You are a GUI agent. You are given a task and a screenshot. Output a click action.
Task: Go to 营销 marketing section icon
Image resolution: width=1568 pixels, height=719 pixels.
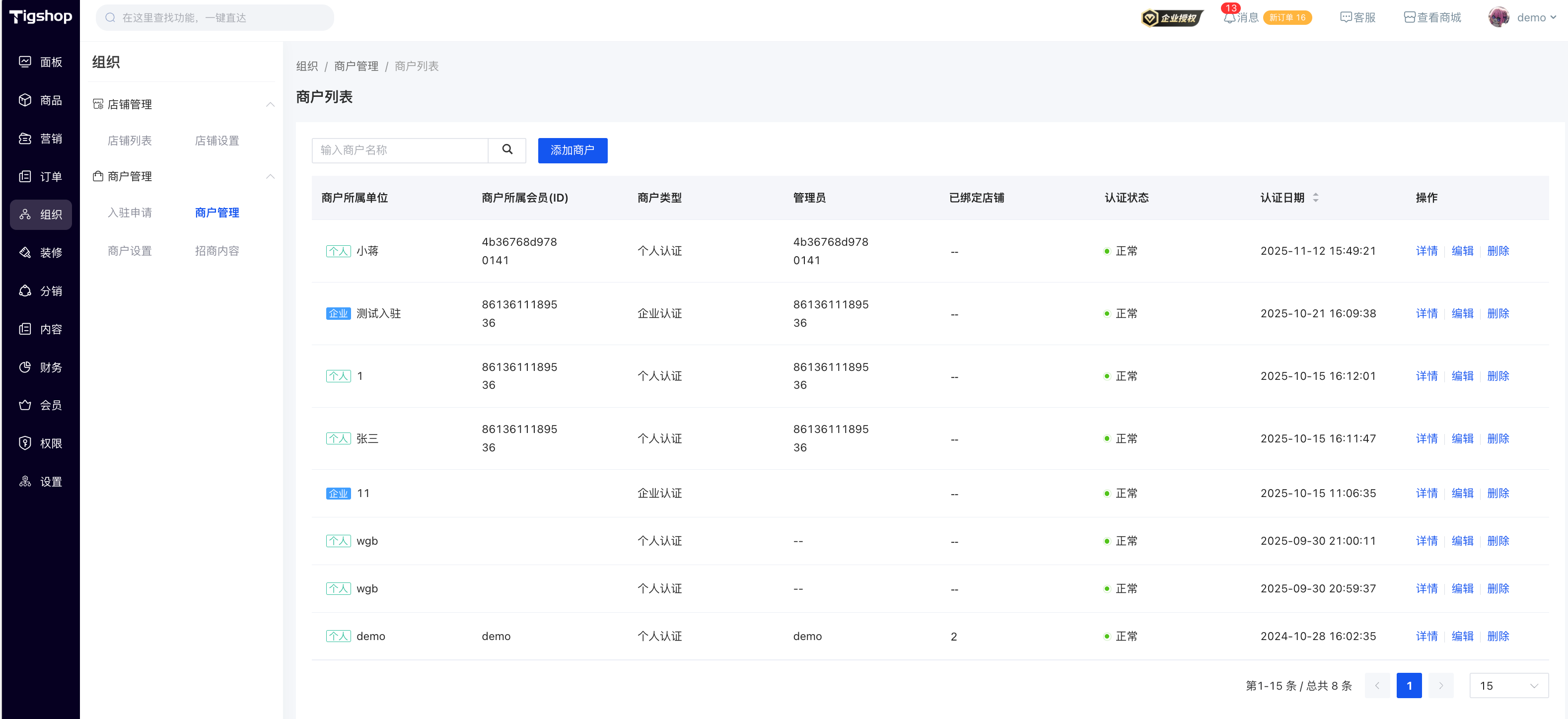[x=25, y=138]
